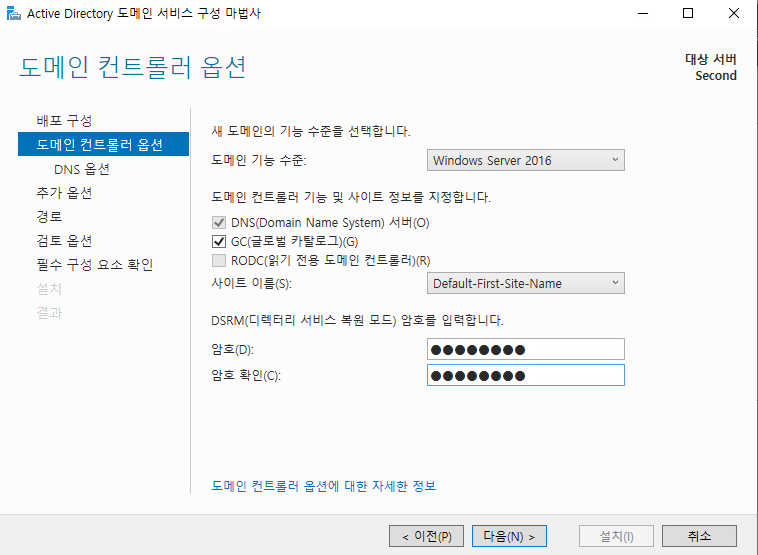The height and width of the screenshot is (555, 758).
Task: Toggle the DNS(Domain Name System) 서버 checkbox
Action: click(219, 222)
